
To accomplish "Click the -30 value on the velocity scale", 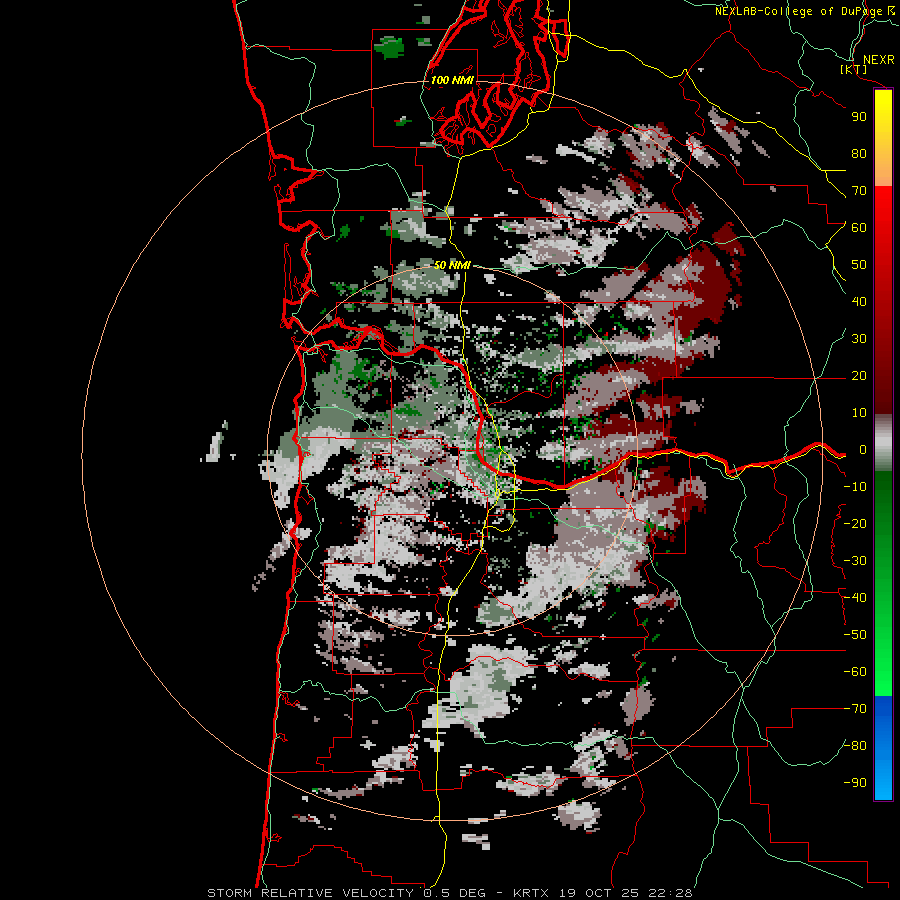I will click(x=855, y=561).
